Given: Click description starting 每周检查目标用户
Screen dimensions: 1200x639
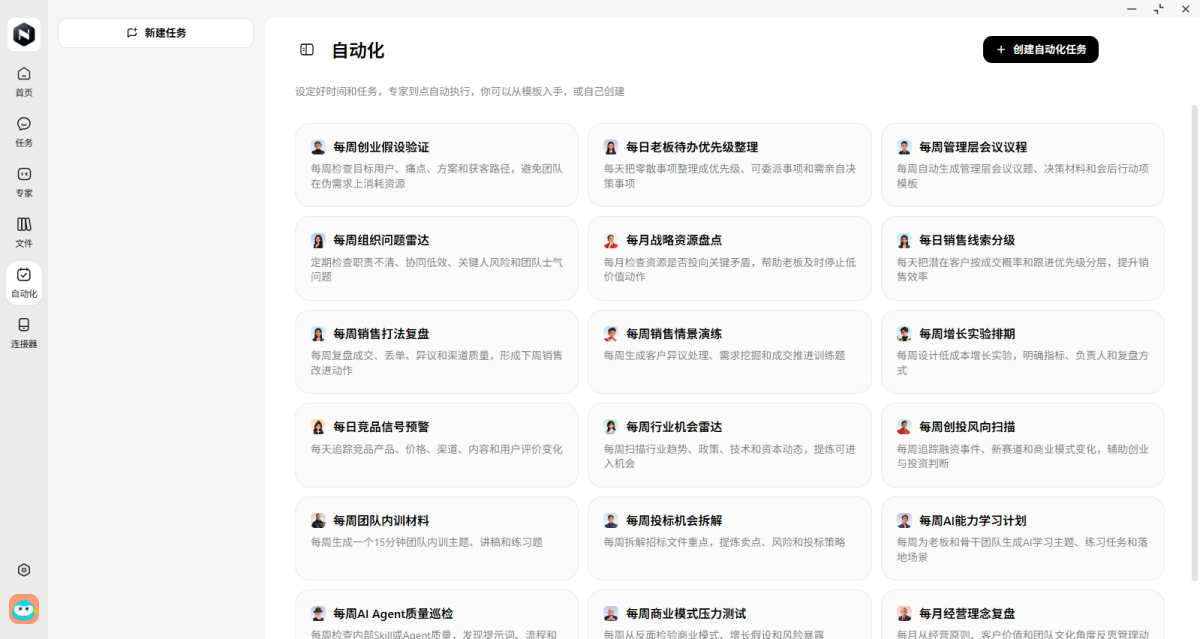Looking at the screenshot, I should click(436, 176).
